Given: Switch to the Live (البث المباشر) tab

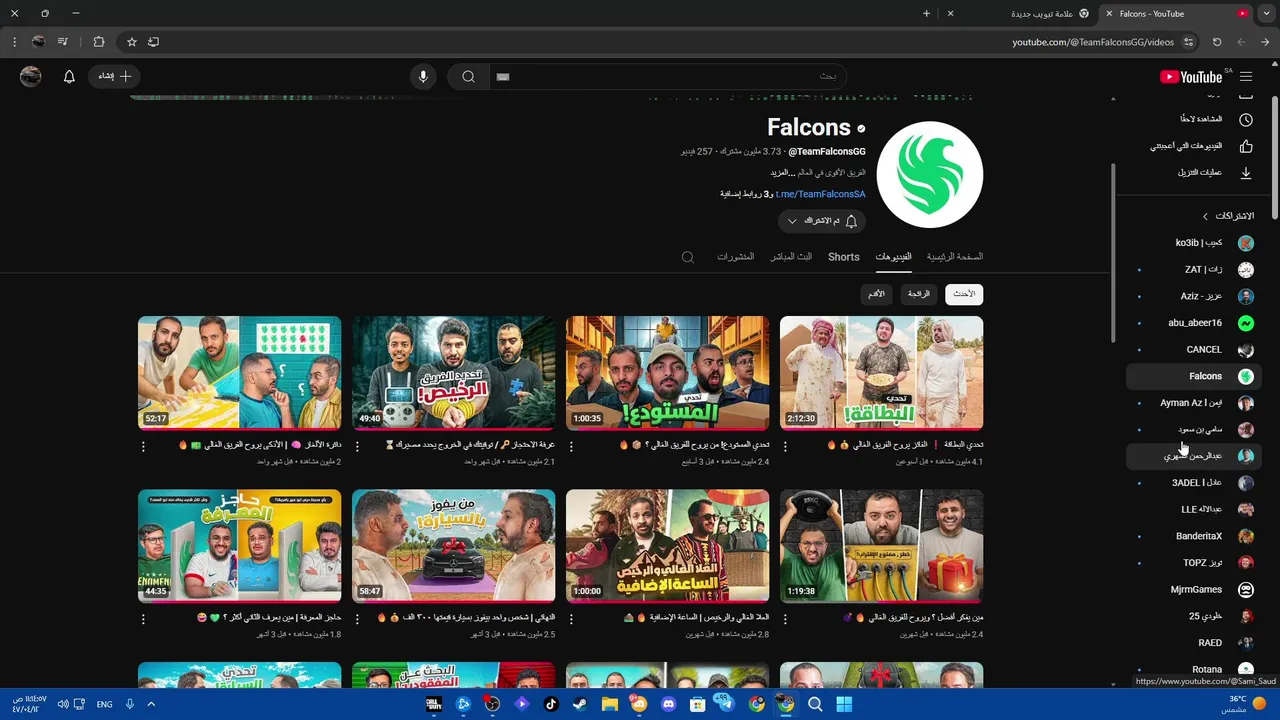Looking at the screenshot, I should [791, 257].
